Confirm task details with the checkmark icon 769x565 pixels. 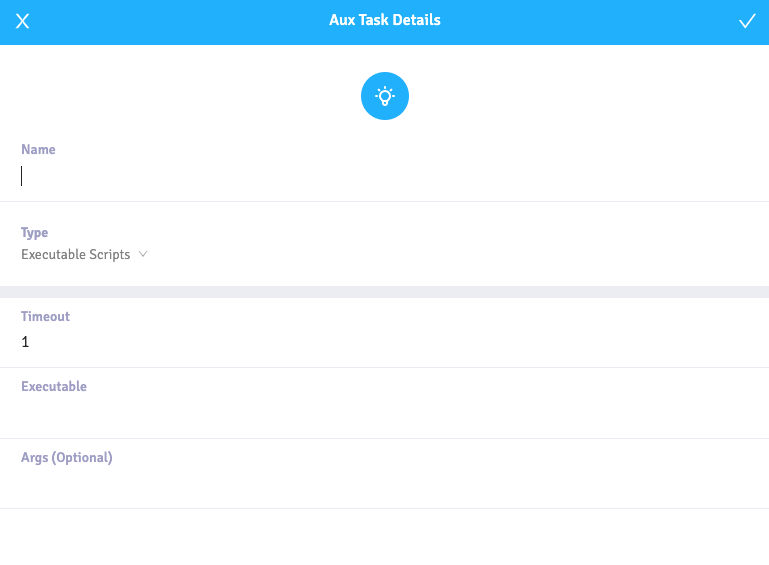(747, 21)
